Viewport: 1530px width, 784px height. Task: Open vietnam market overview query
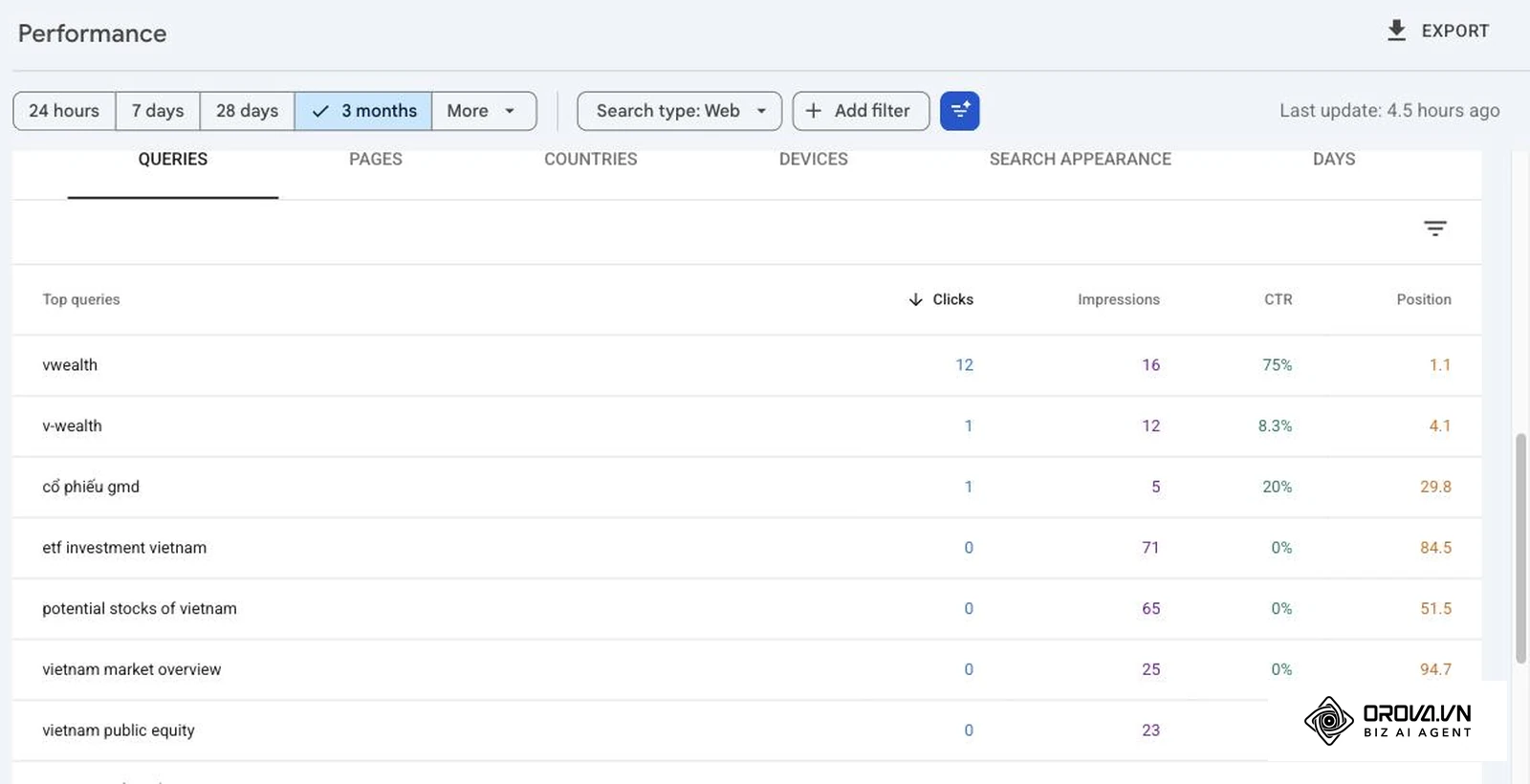(132, 669)
